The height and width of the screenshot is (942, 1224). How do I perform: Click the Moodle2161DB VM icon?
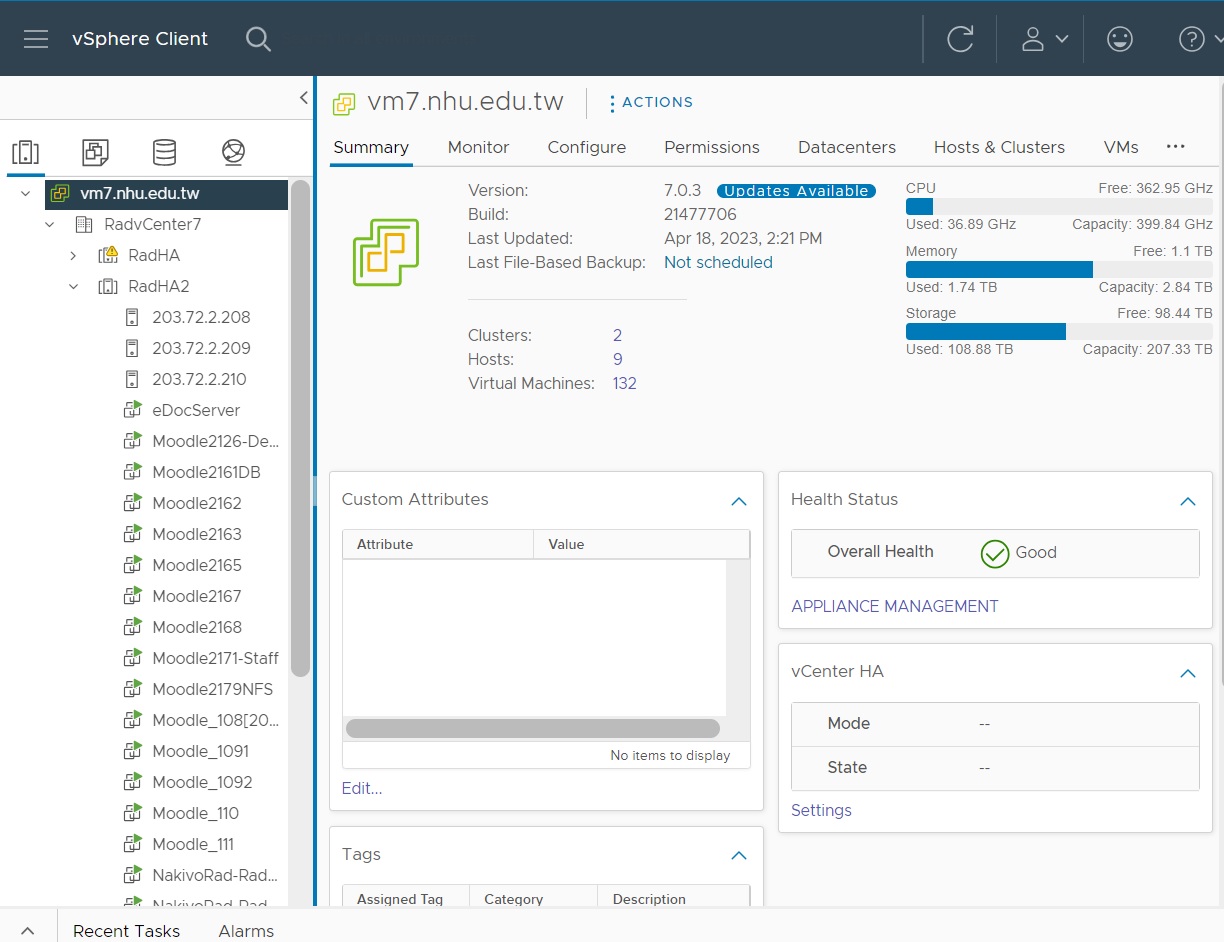pos(132,472)
